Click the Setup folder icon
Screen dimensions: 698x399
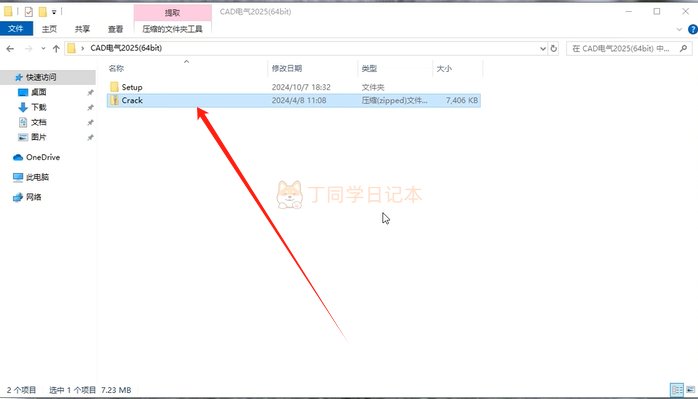point(114,87)
